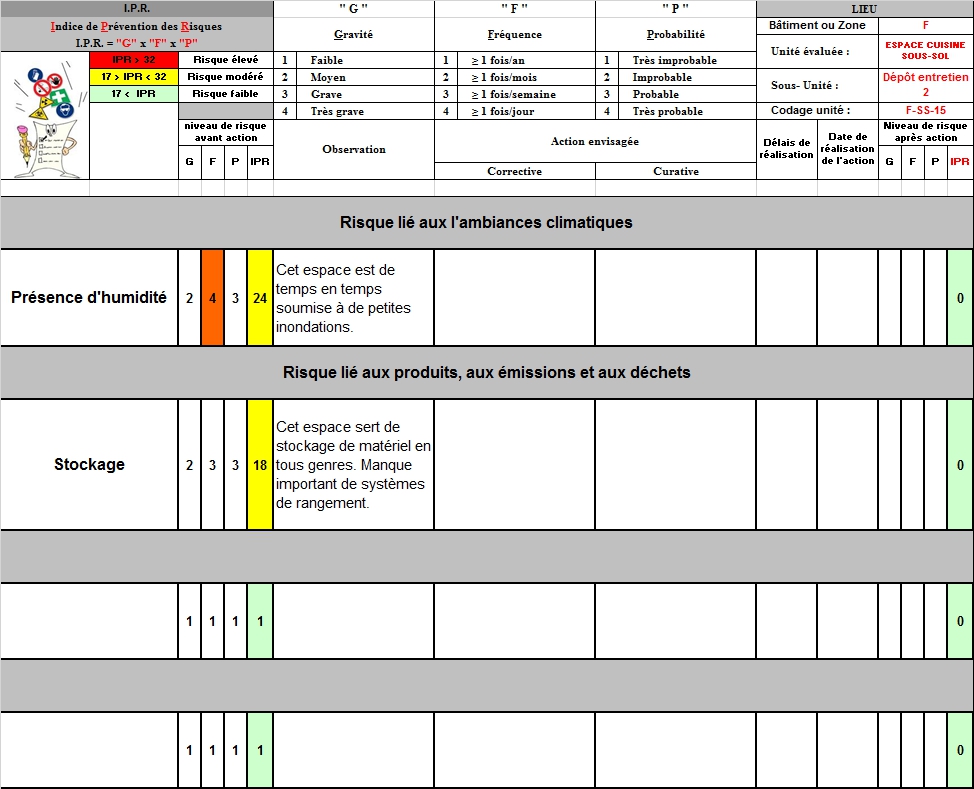The height and width of the screenshot is (789, 974).
Task: Select the 'Stockage' row label
Action: coord(89,465)
